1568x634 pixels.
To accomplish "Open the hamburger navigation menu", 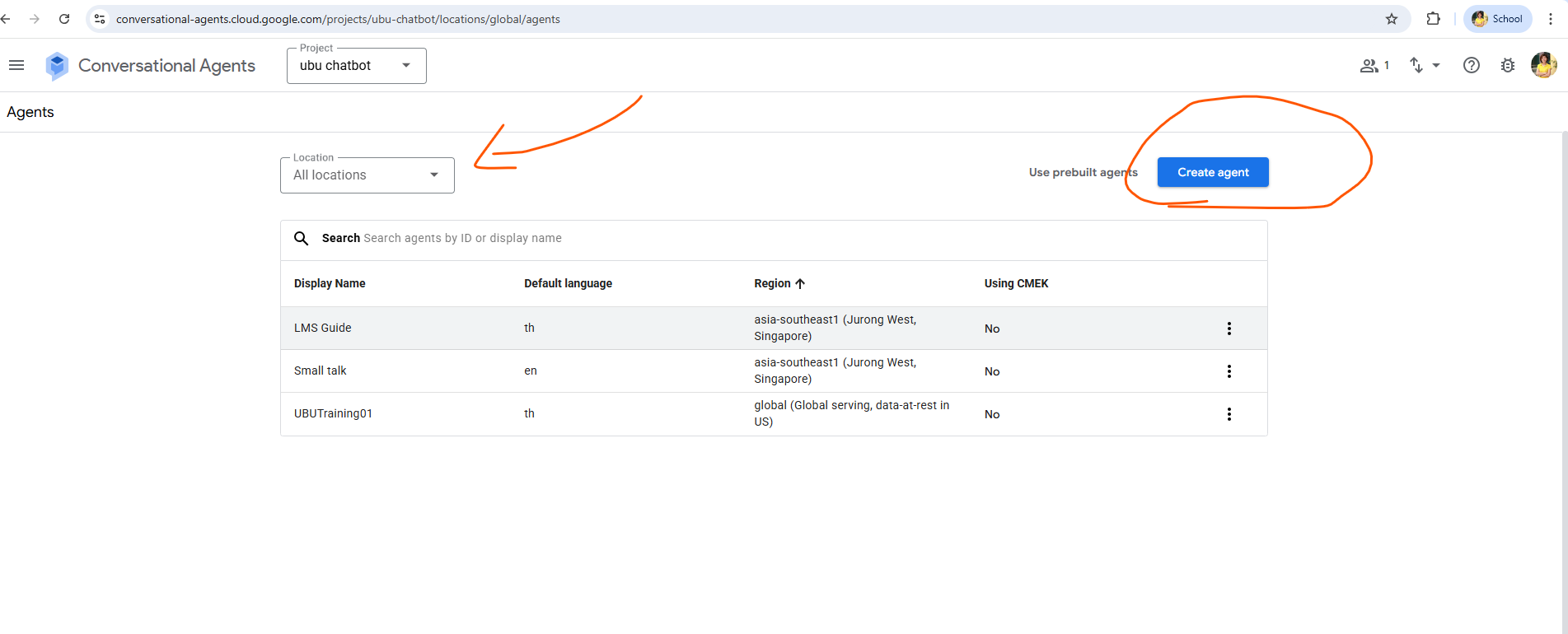I will tap(16, 65).
